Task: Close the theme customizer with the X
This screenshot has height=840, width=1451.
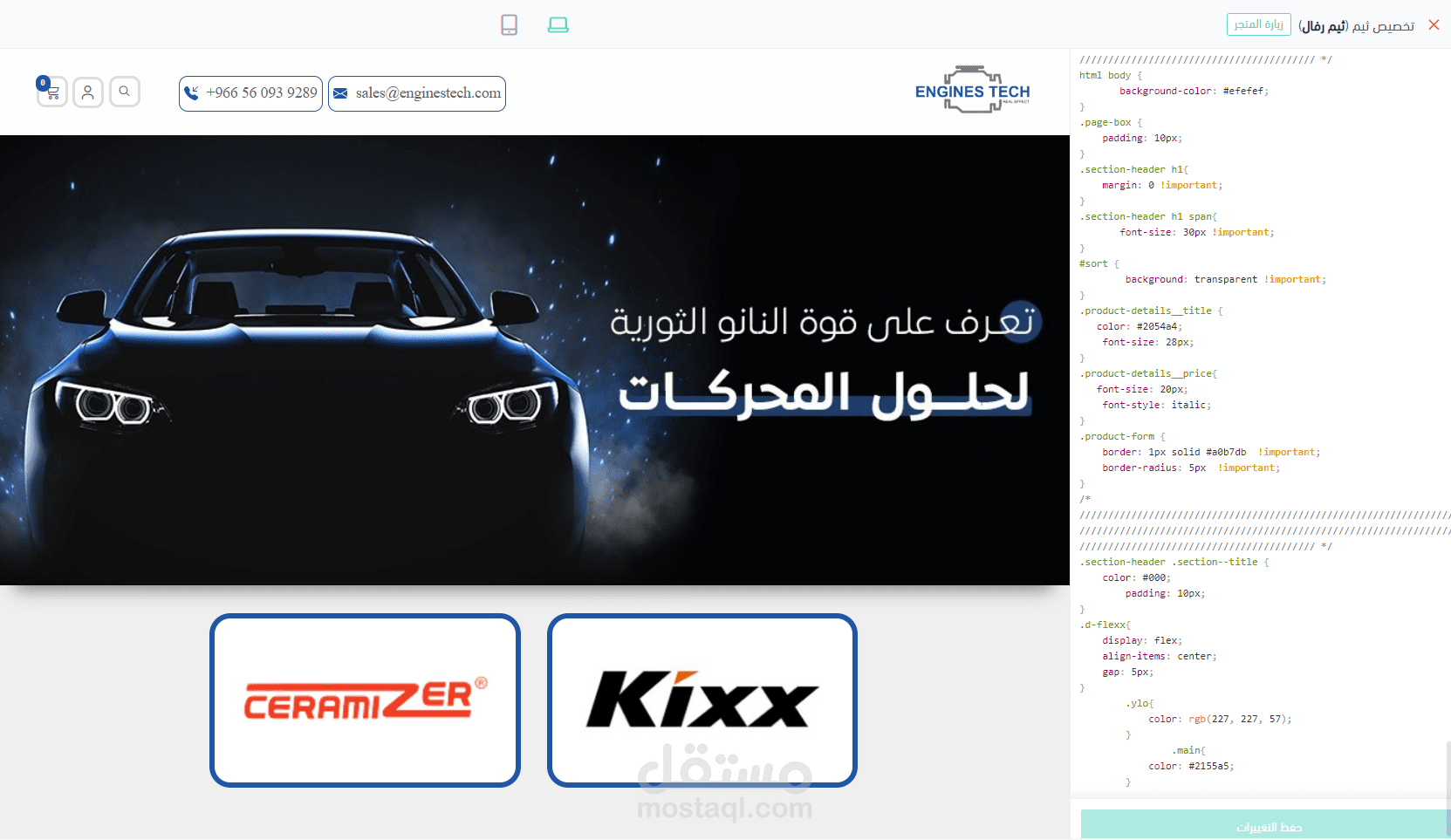Action: 1434,24
